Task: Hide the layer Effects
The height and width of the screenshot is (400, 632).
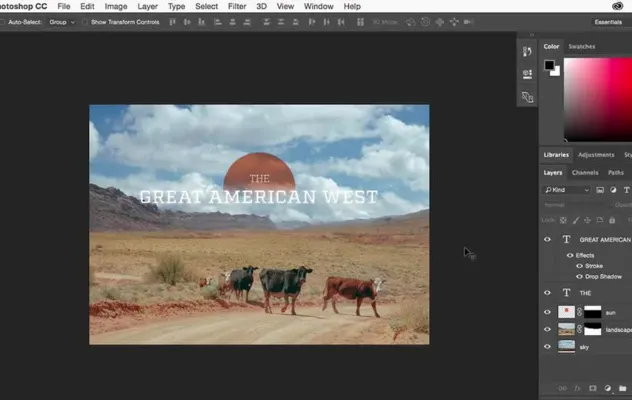Action: [x=570, y=255]
